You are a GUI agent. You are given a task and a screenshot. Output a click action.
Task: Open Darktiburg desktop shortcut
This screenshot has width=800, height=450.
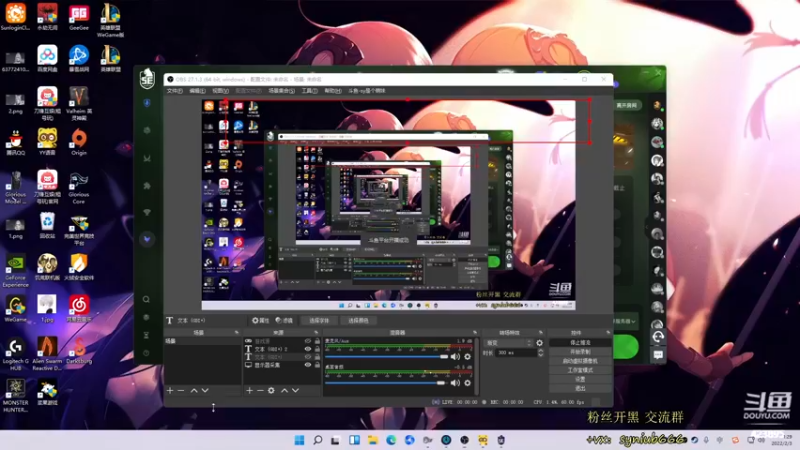(79, 351)
